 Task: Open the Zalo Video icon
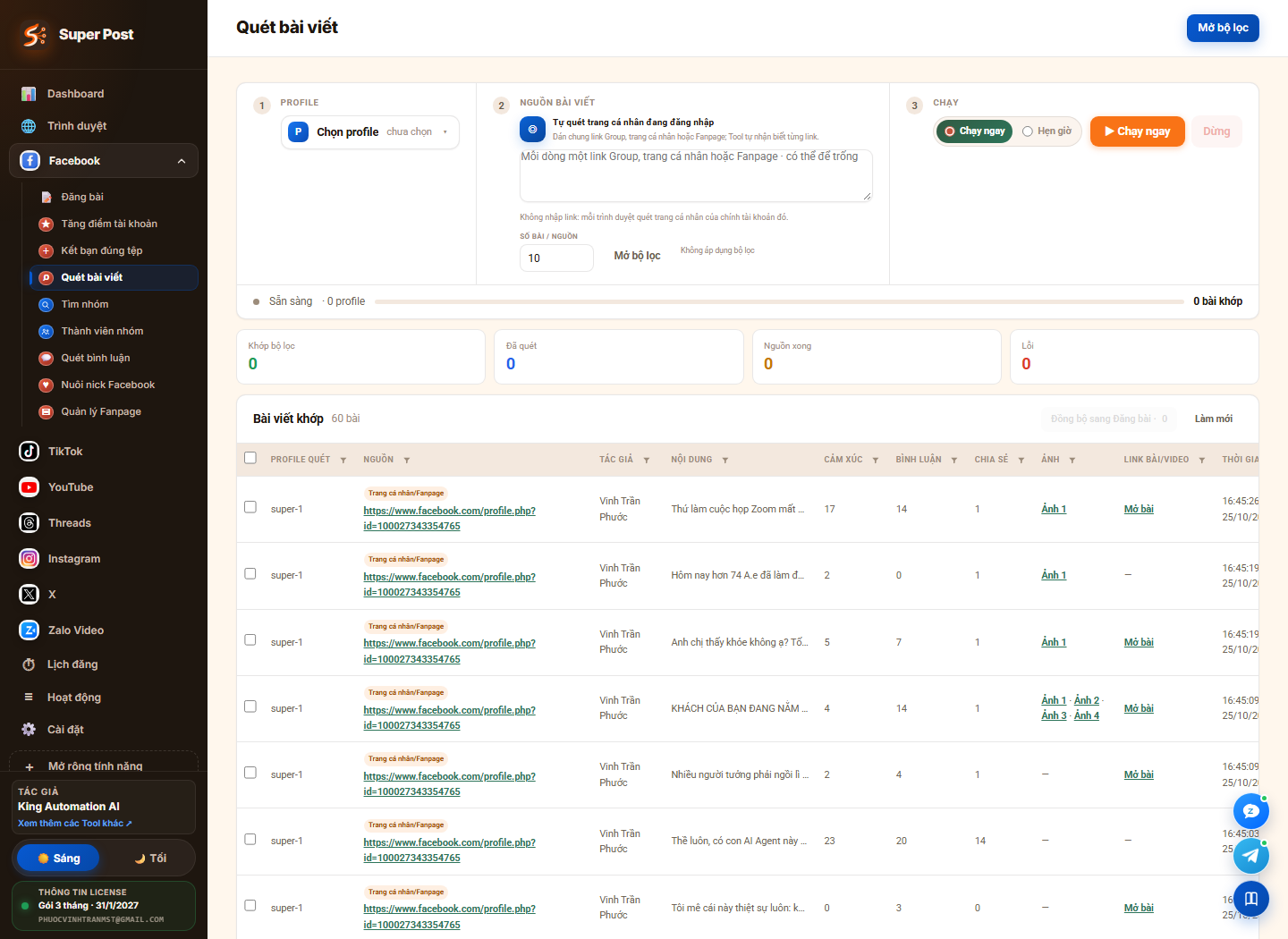tap(30, 630)
